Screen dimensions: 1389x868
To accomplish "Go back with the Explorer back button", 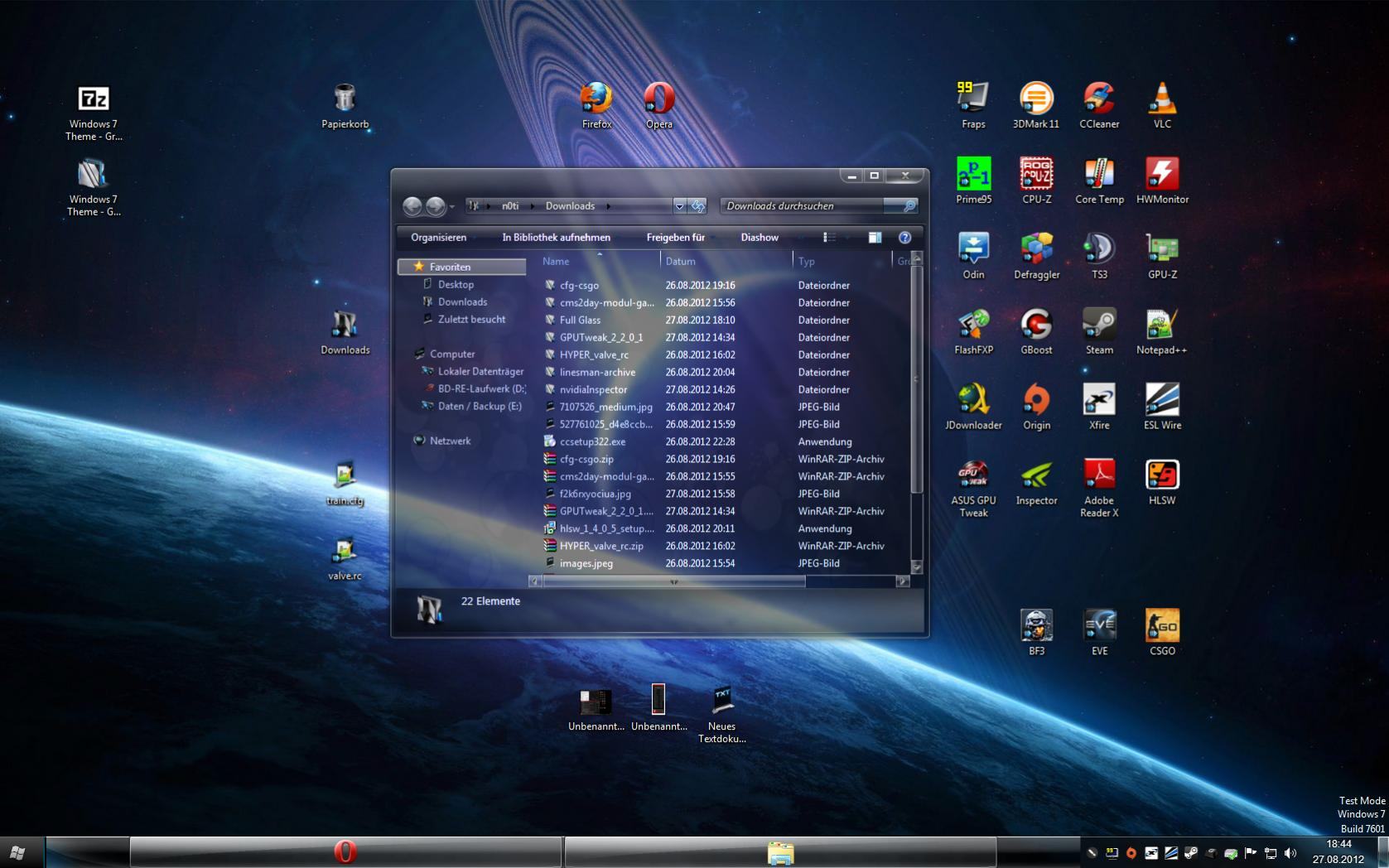I will pyautogui.click(x=412, y=206).
